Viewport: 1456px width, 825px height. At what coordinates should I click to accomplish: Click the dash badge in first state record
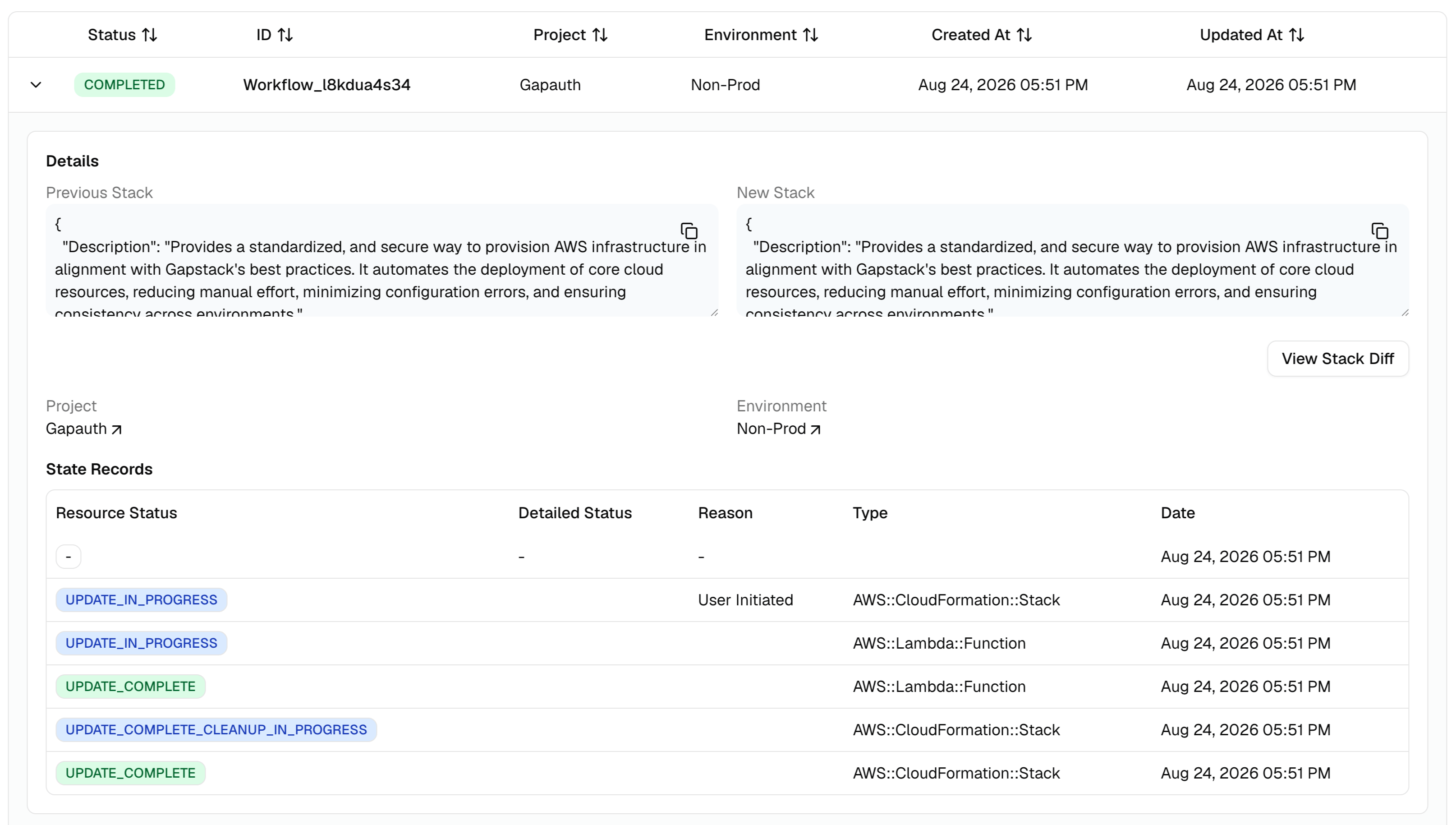[x=69, y=557]
